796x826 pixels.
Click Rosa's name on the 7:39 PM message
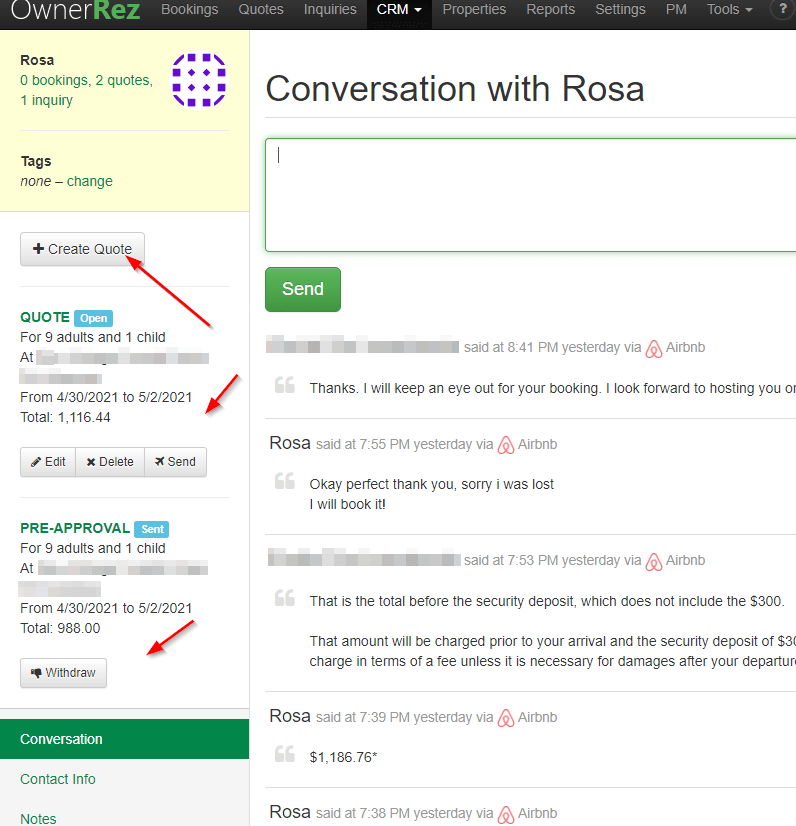click(x=290, y=716)
